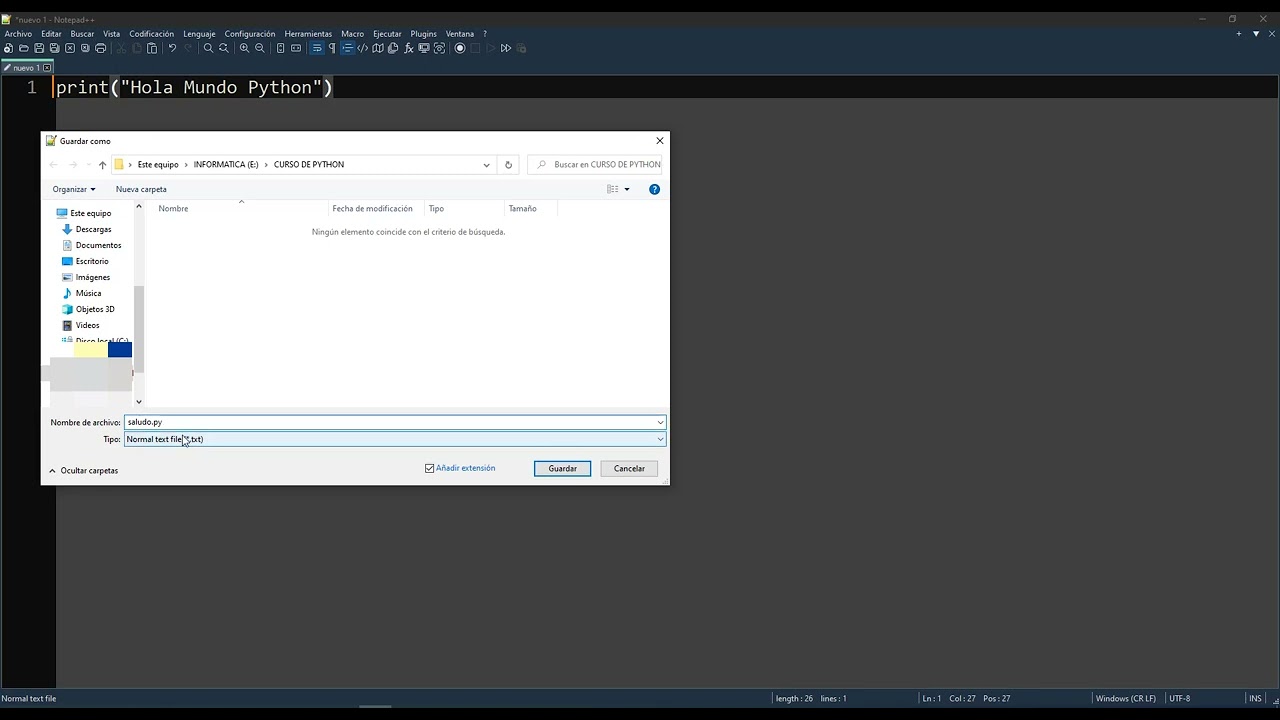Click the Open file toolbar icon in Notepad++
The image size is (1280, 720).
pos(23,48)
